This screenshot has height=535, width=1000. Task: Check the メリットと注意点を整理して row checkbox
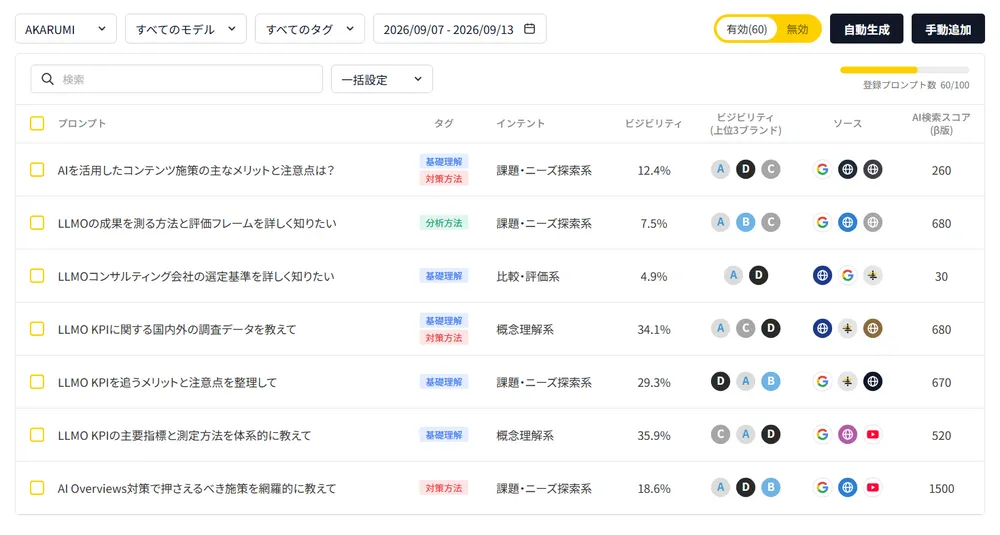tap(37, 381)
